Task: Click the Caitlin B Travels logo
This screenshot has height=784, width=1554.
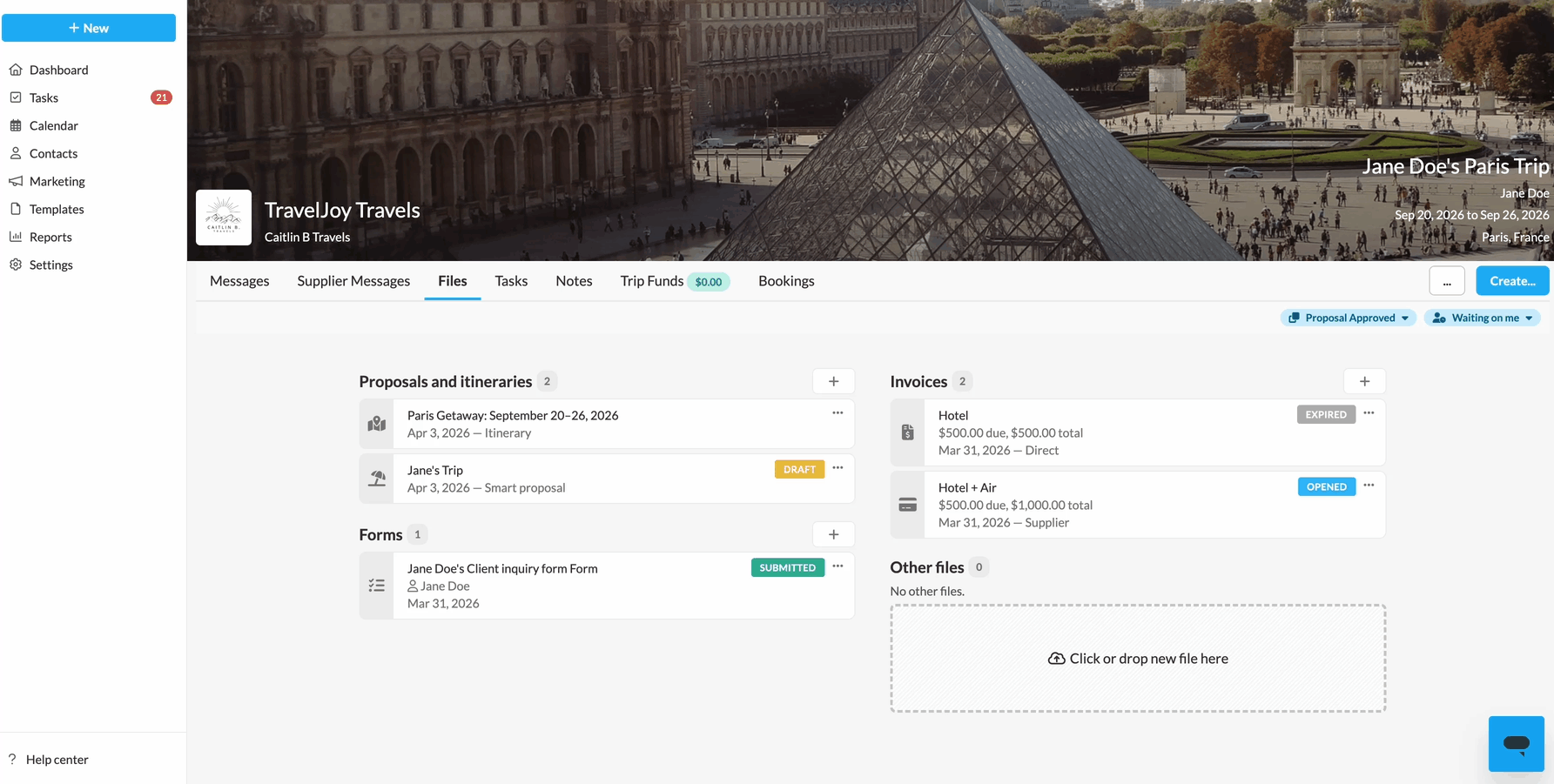Action: click(x=224, y=218)
